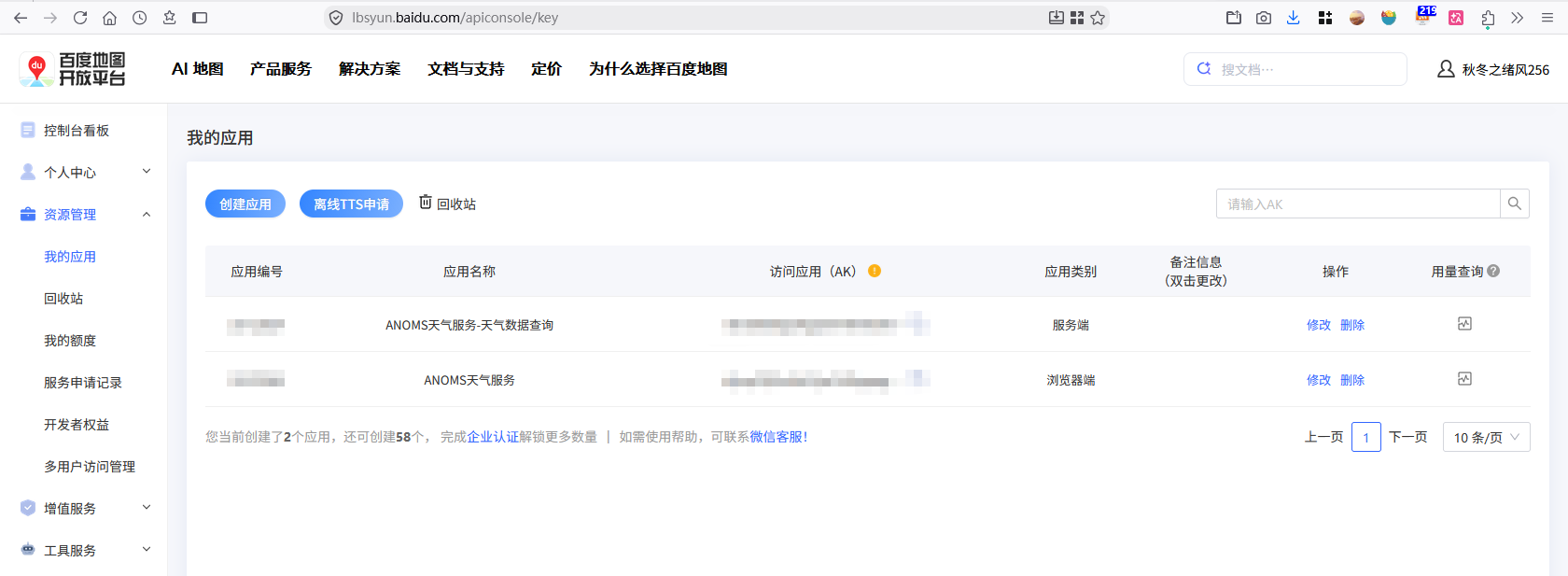Viewport: 1568px width, 576px height.
Task: Open 多用户访问管理 in the sidebar
Action: point(90,466)
